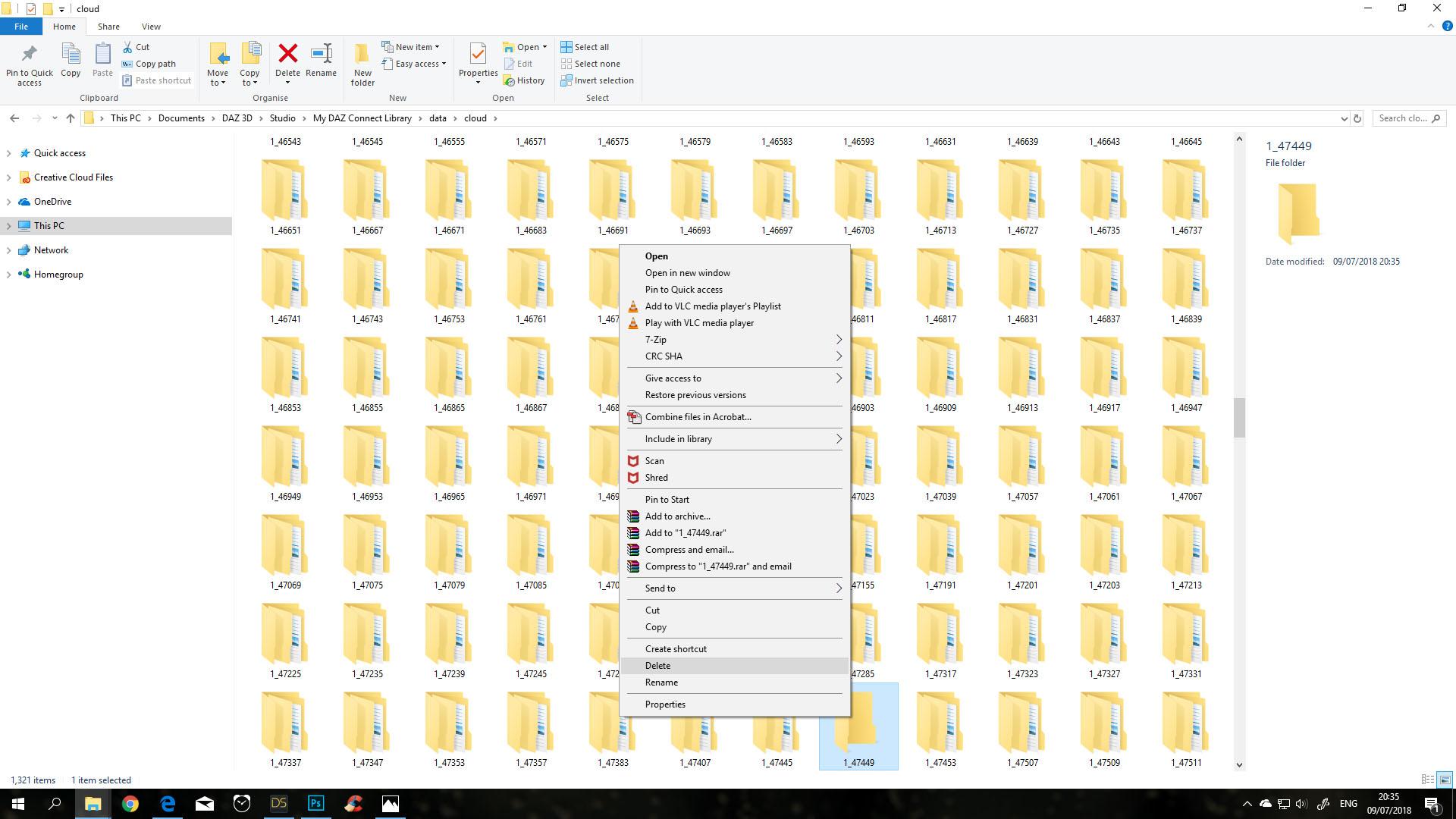Click the Rename icon in ribbon
Image resolution: width=1456 pixels, height=819 pixels.
[321, 55]
